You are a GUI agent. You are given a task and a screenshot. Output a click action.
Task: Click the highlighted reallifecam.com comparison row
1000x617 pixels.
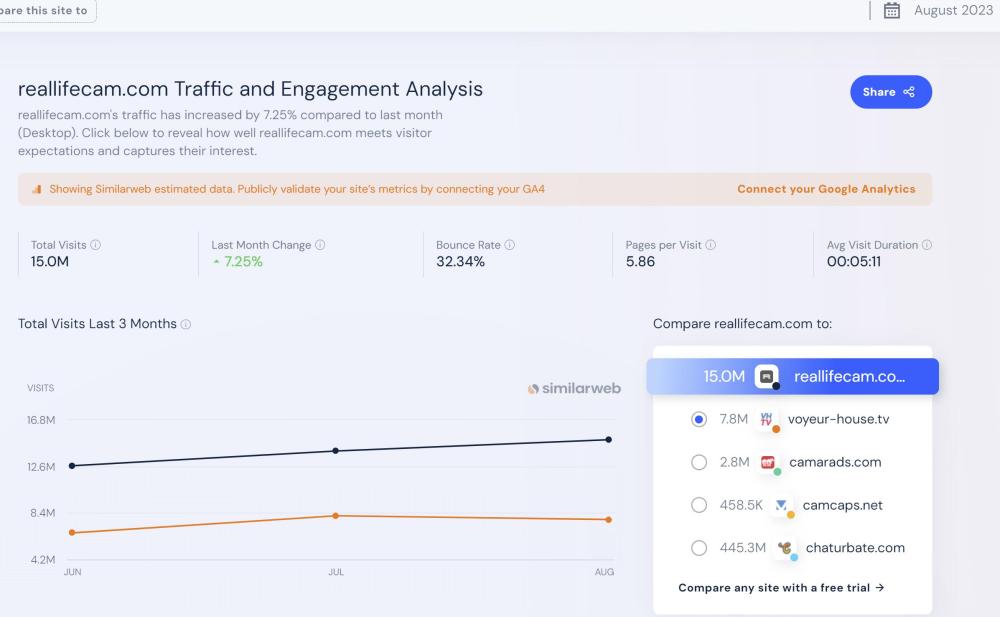point(792,377)
